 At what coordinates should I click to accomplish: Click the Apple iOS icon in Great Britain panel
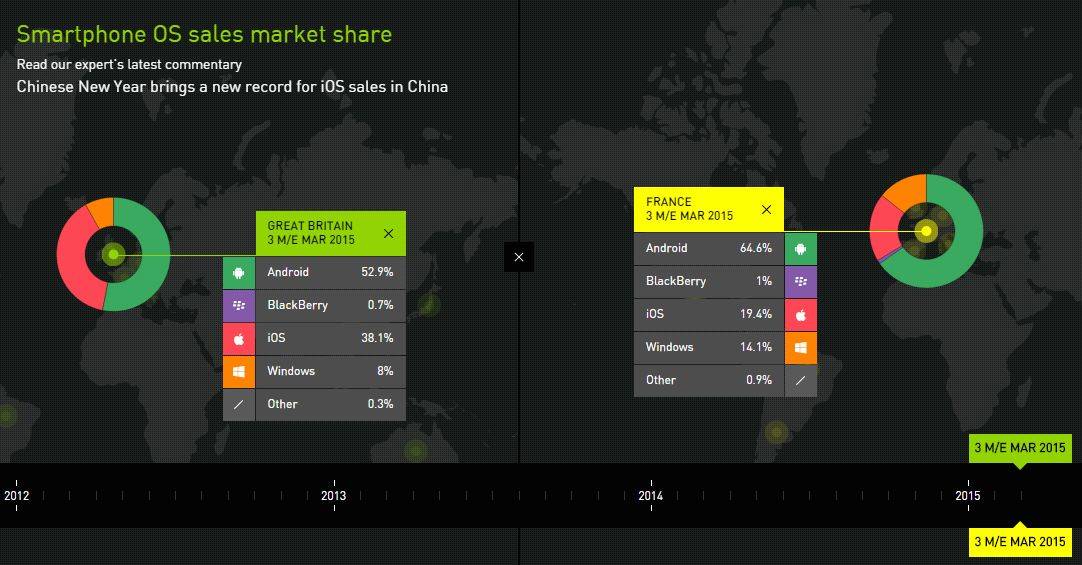(239, 338)
